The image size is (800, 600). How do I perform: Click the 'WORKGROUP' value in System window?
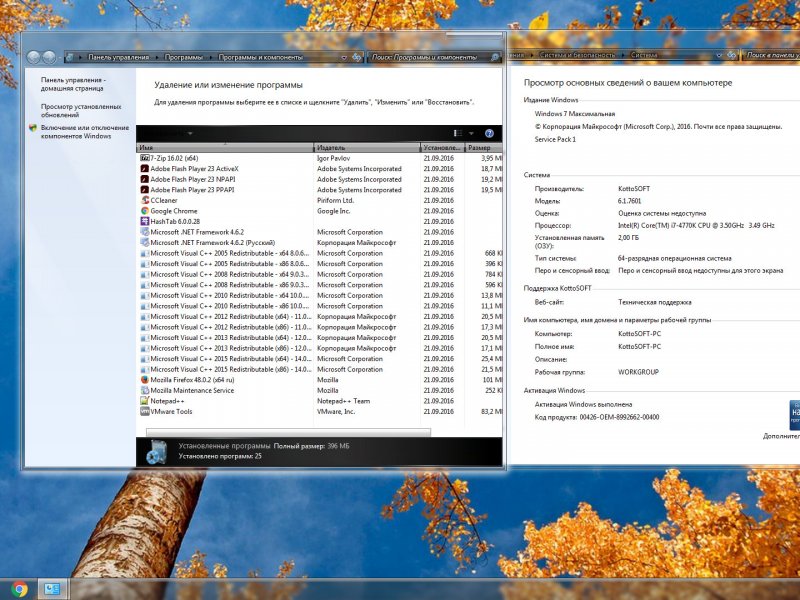[x=638, y=372]
